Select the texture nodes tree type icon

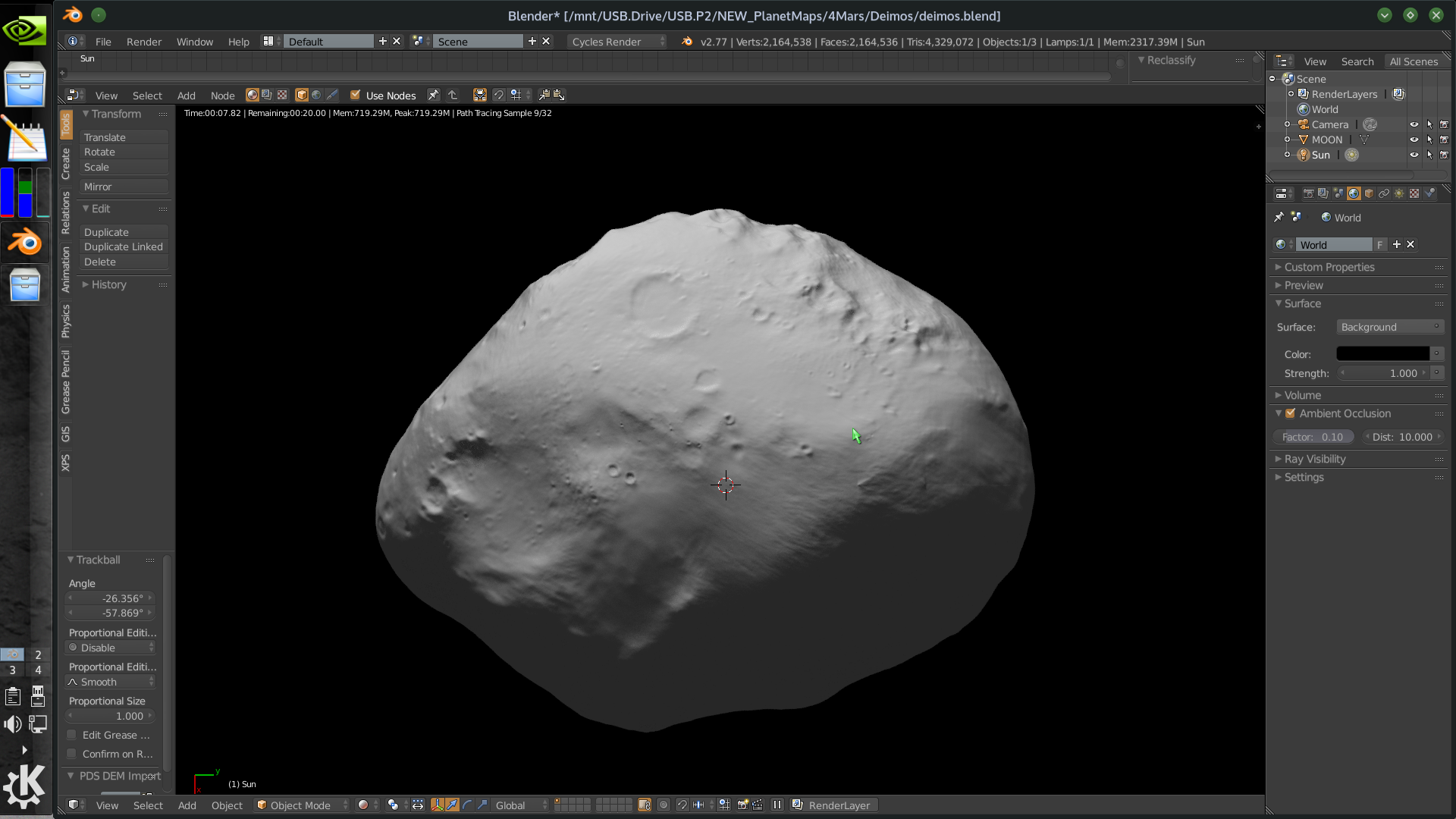282,95
